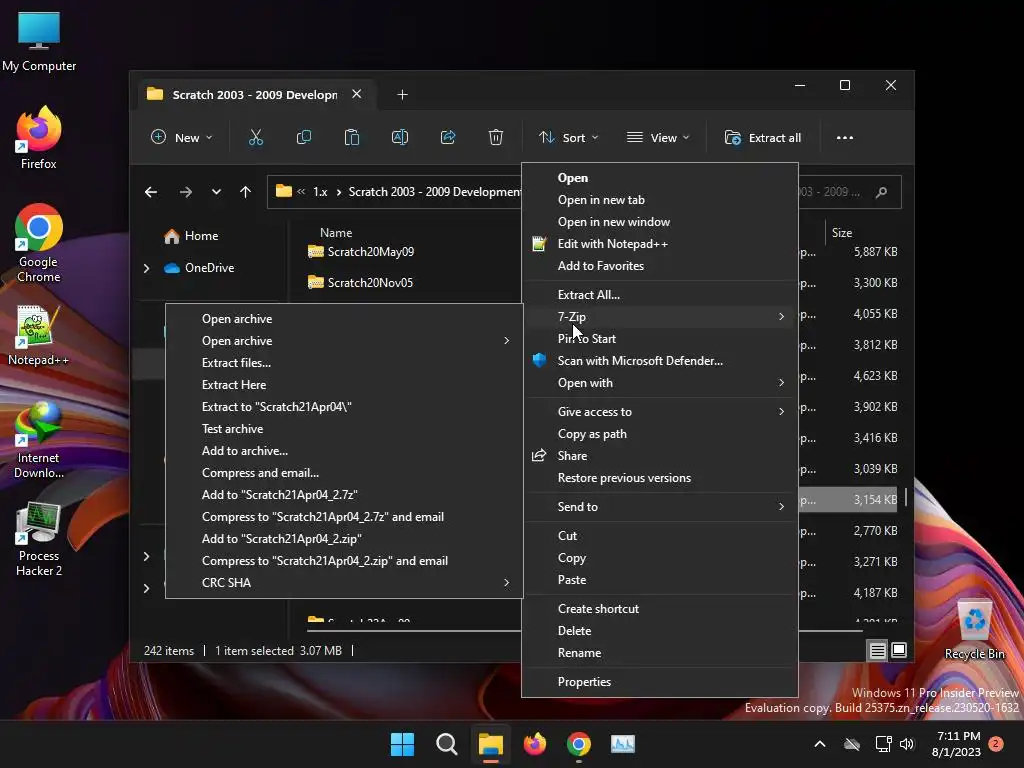Go back with the left arrow button

[x=151, y=192]
